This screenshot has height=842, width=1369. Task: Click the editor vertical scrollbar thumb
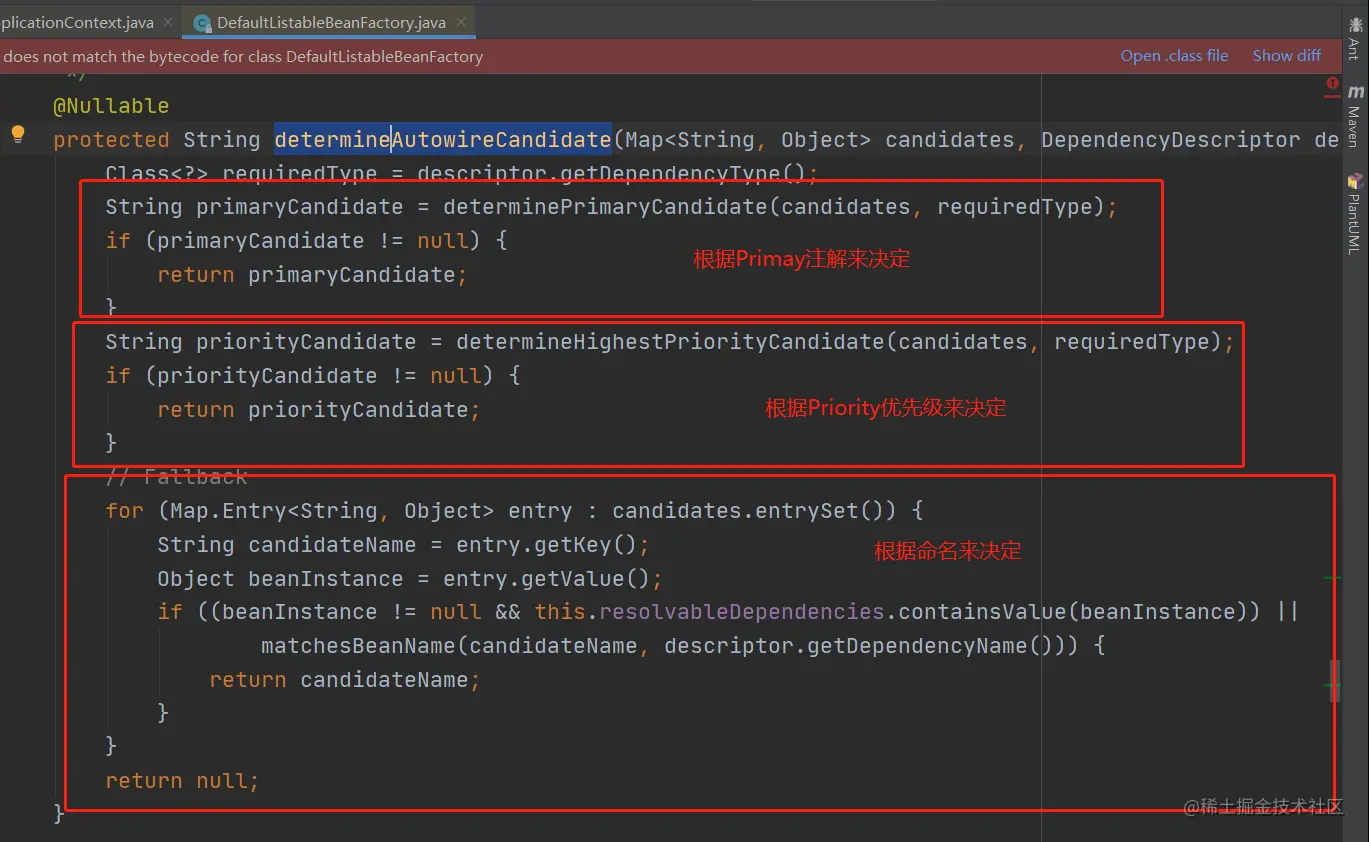tap(1334, 680)
